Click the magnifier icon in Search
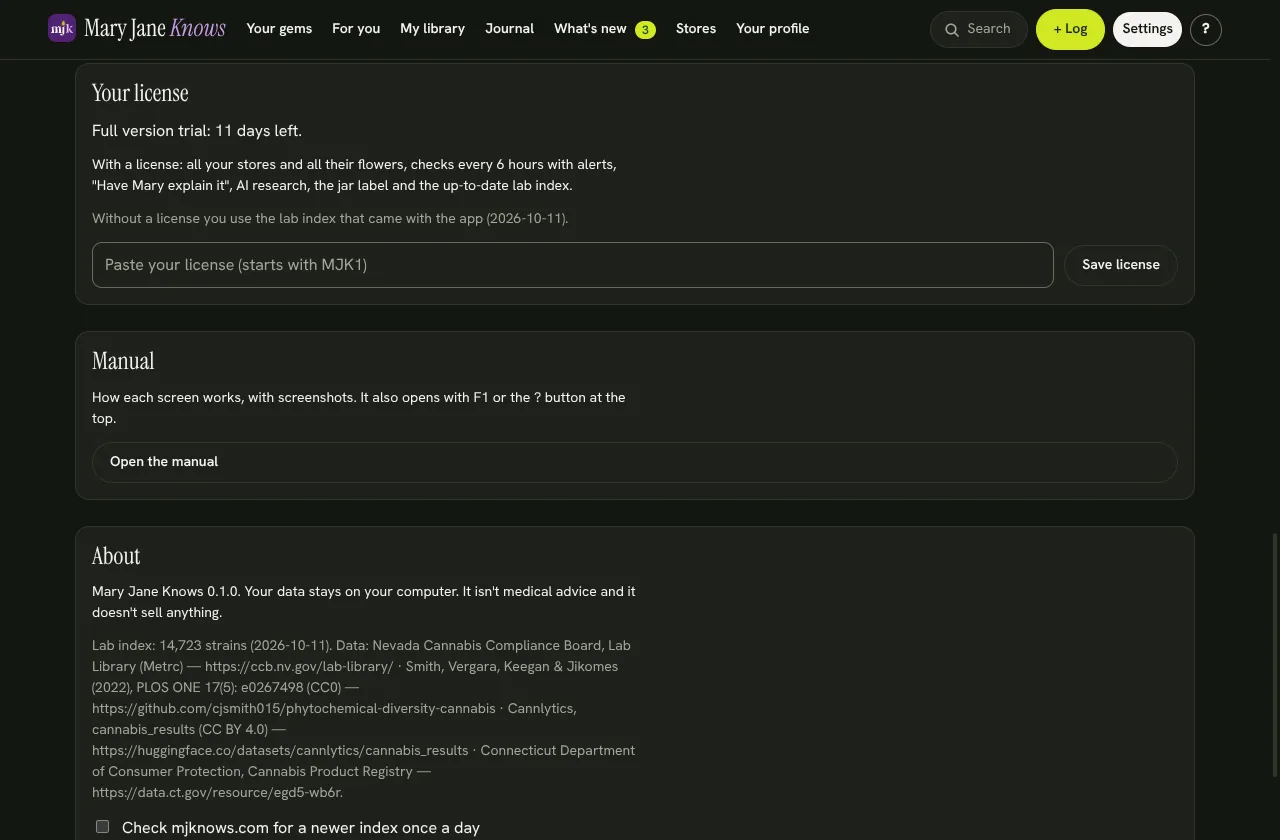Viewport: 1280px width, 840px height. (952, 30)
